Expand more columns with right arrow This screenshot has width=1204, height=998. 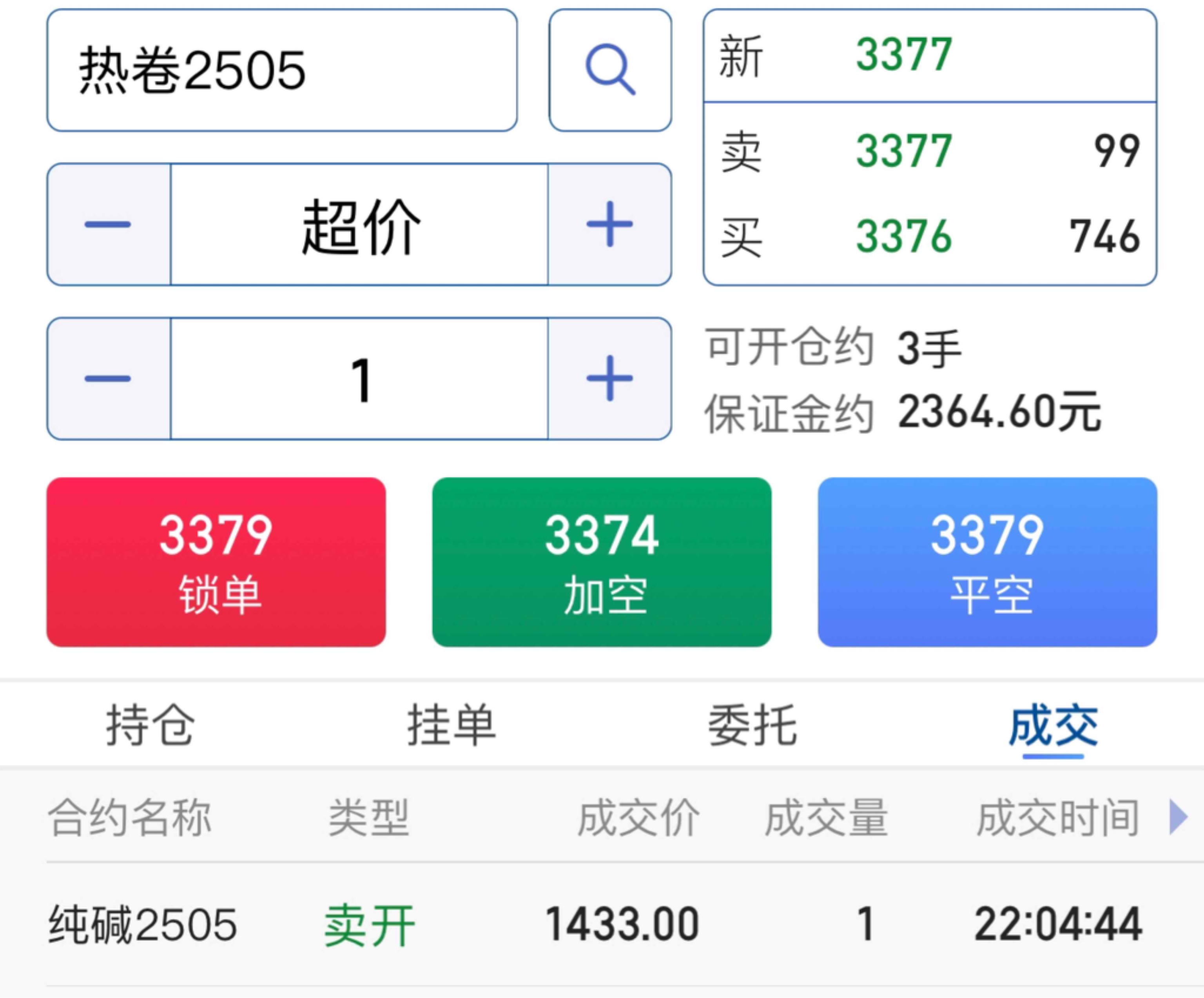(1178, 817)
